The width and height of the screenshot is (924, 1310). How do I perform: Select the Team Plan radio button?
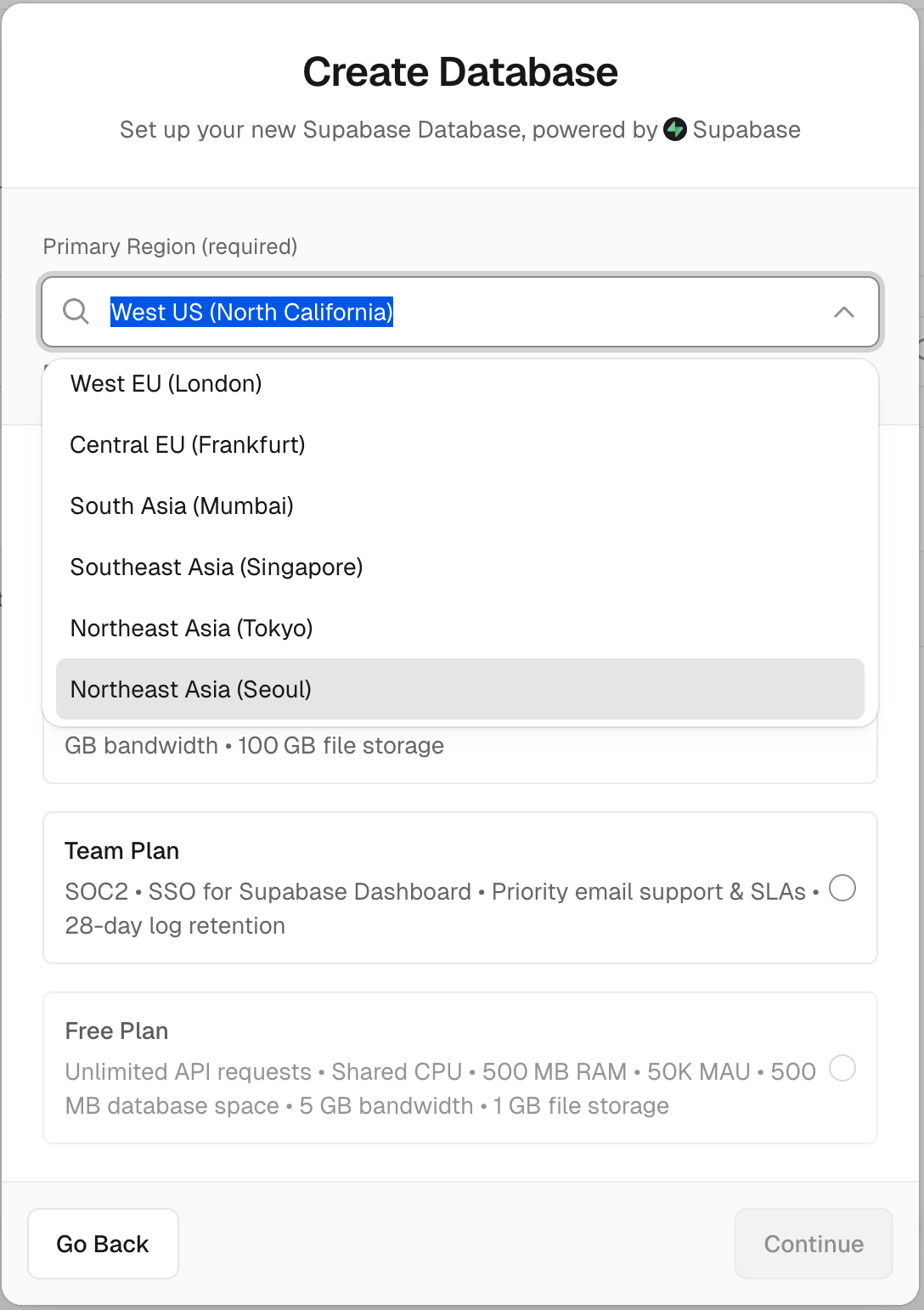click(x=842, y=888)
